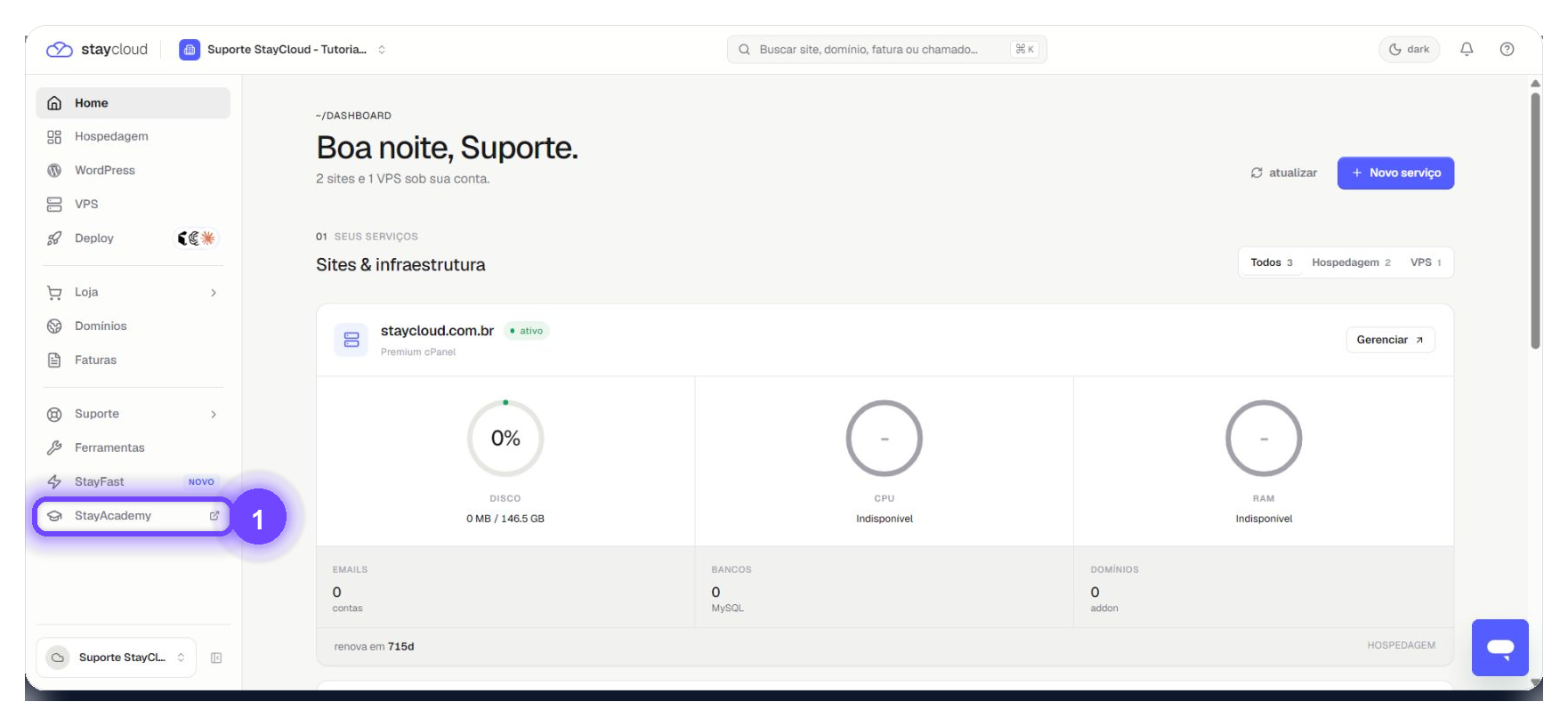Click the staycloud.com.br server icon
The image size is (1568, 726).
[352, 340]
